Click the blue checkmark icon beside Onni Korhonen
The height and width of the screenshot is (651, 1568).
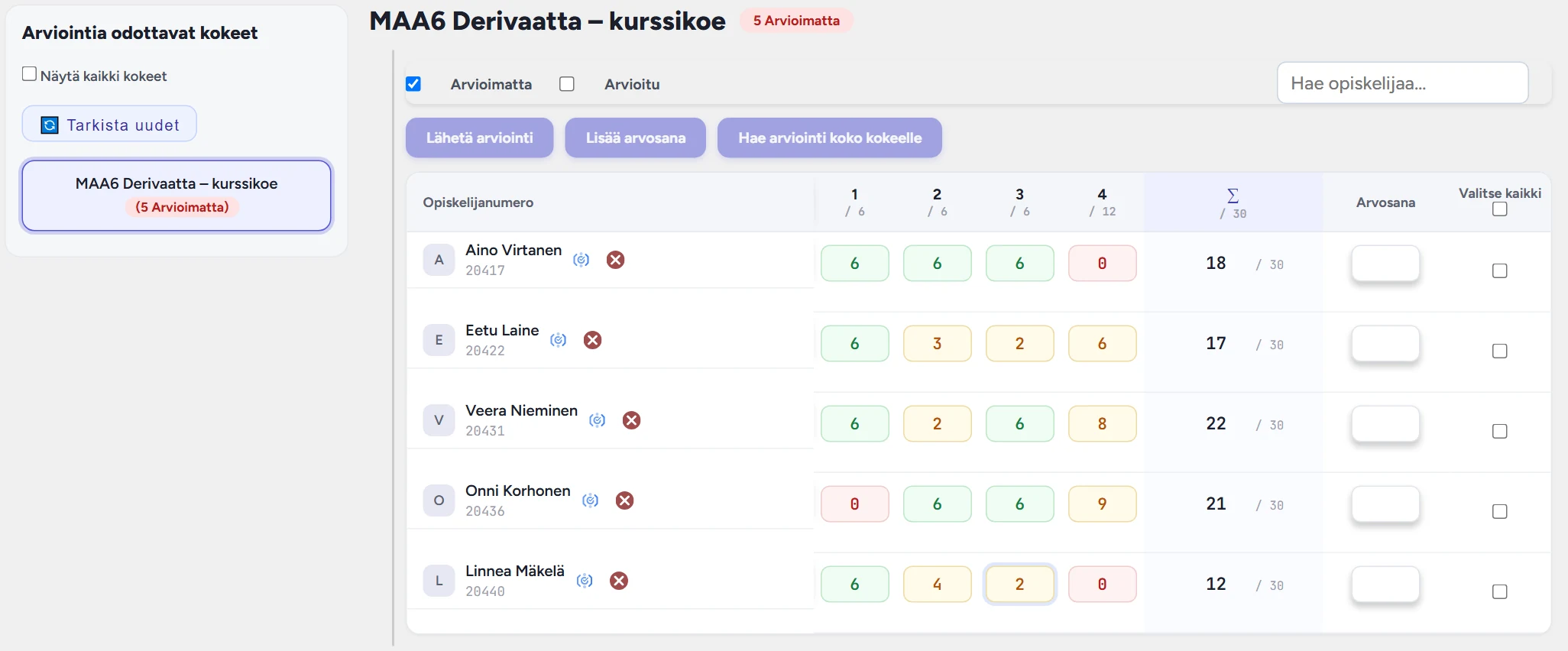click(591, 500)
